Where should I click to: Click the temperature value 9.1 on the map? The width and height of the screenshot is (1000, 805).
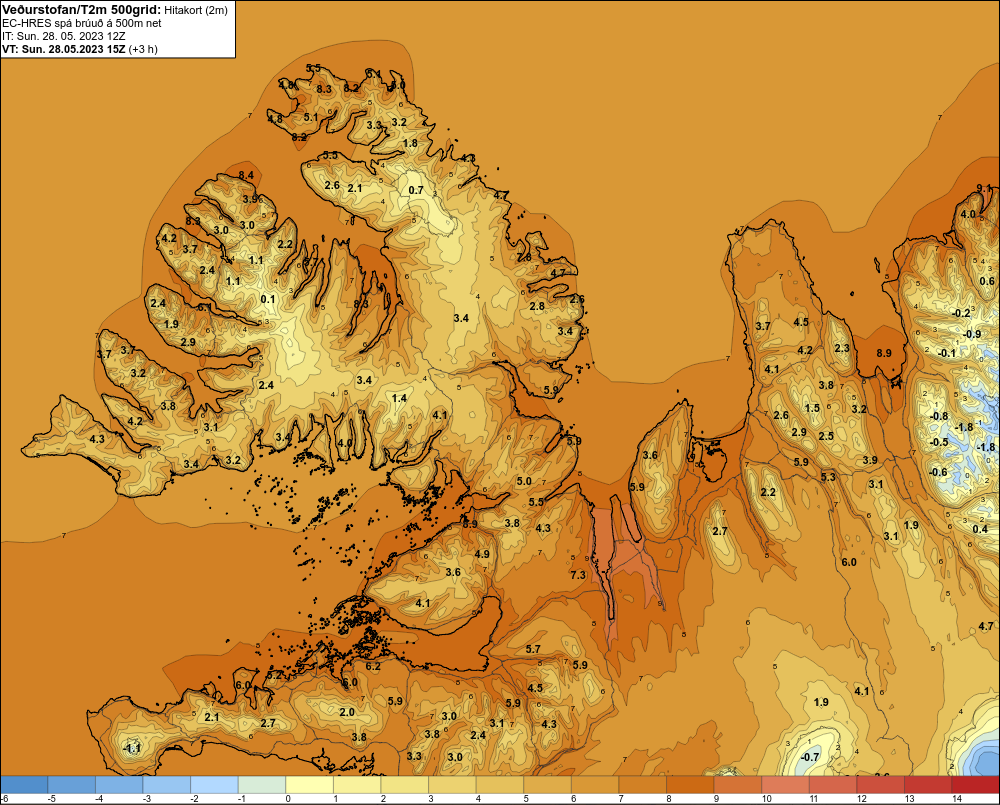[x=984, y=188]
